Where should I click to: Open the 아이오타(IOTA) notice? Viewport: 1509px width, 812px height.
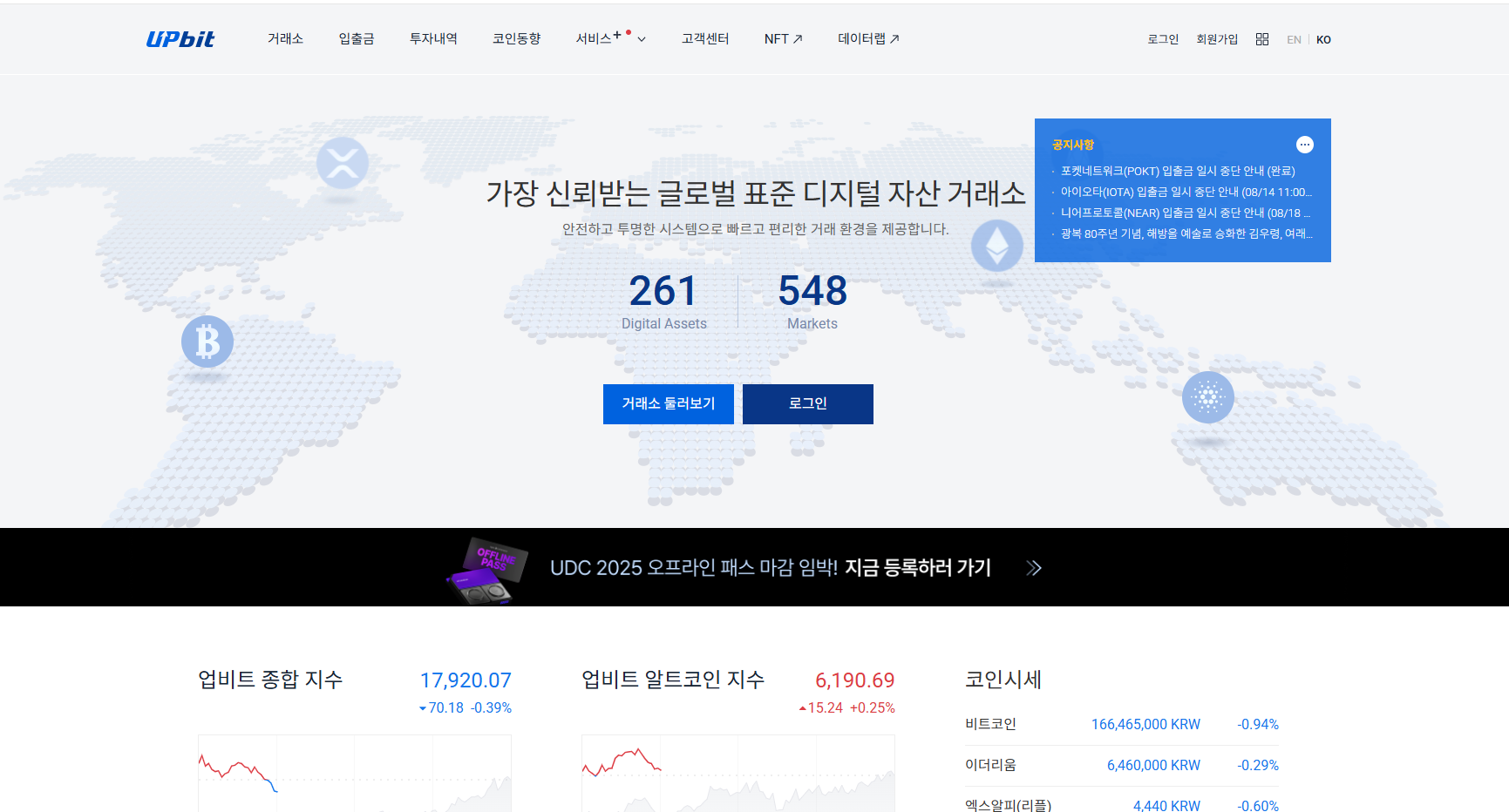[1186, 192]
